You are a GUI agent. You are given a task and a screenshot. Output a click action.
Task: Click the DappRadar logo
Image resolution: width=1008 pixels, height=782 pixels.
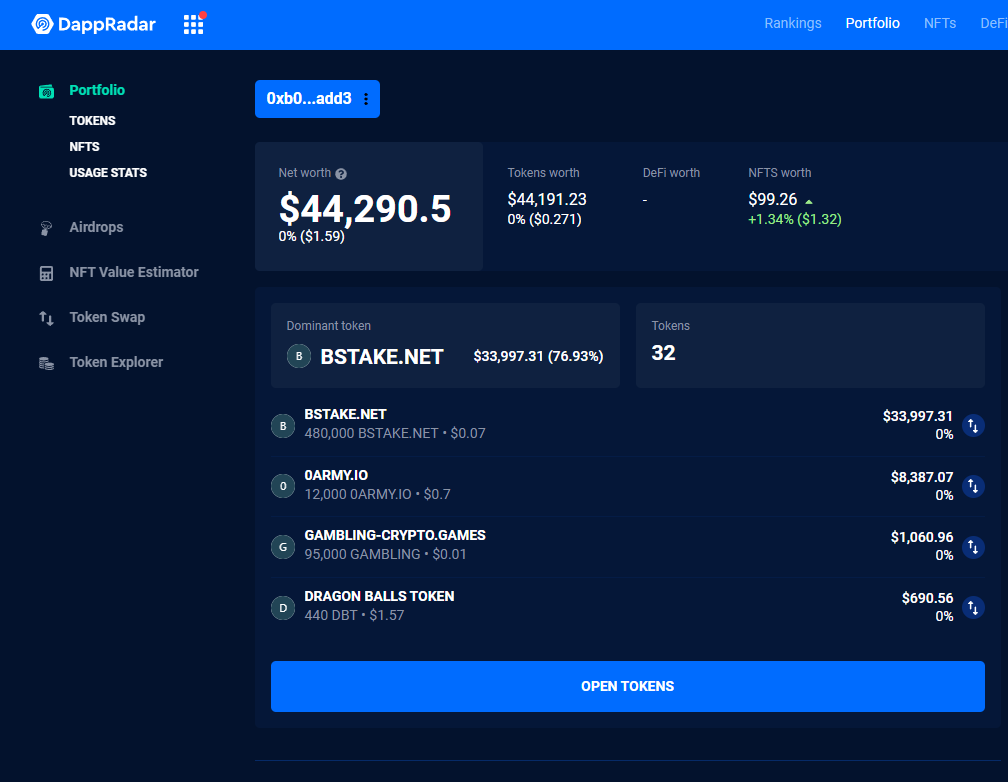pyautogui.click(x=94, y=24)
